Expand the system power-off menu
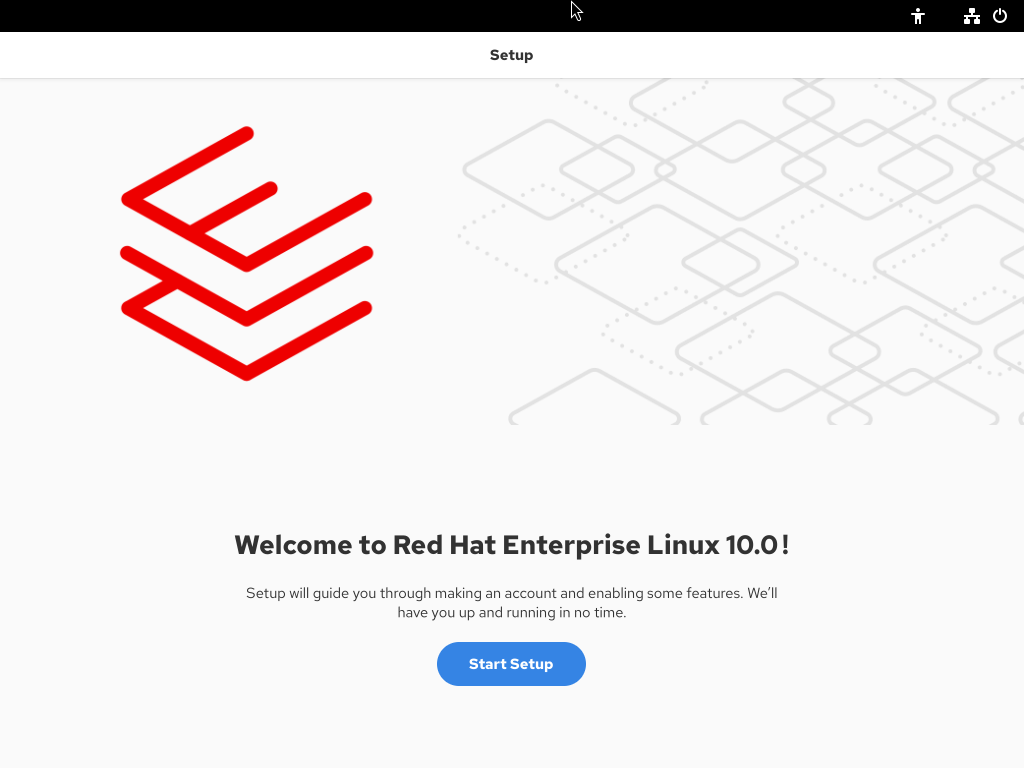Screen dimensions: 1024x768 pyautogui.click(x=1000, y=16)
